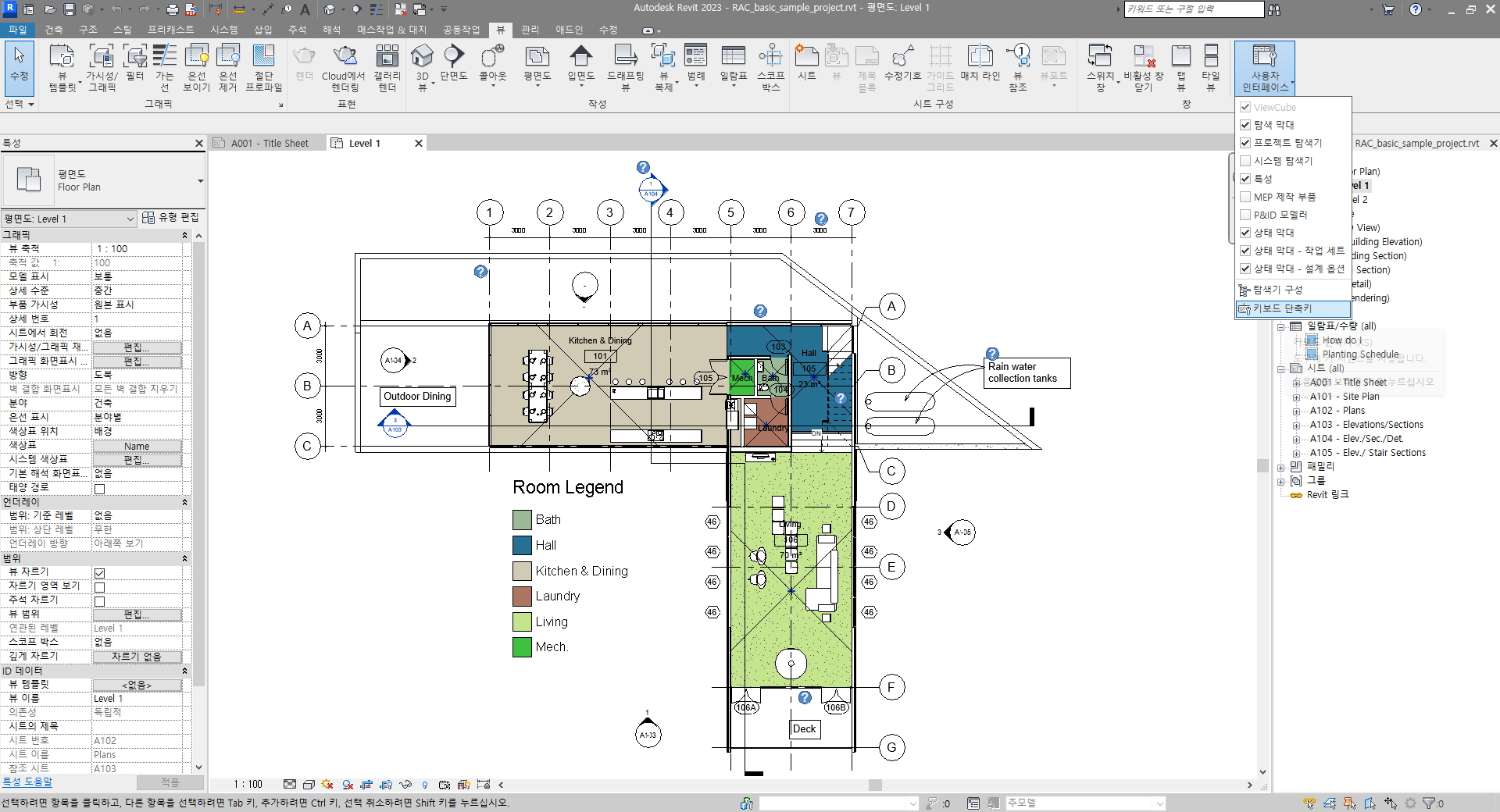Open 뷰 템플릿 (View Templates) tool
The width and height of the screenshot is (1500, 812).
point(62,67)
